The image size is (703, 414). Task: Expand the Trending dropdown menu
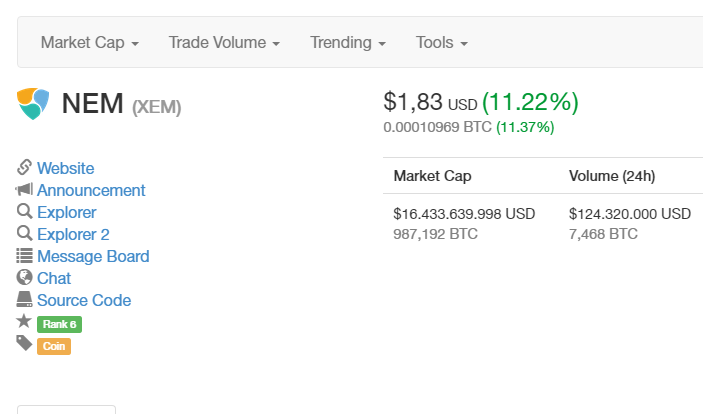(x=347, y=43)
